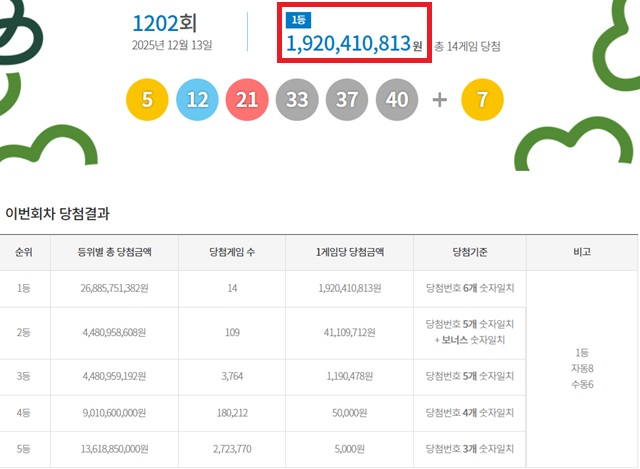The image size is (640, 469).
Task: Click the 3등 winner count 3,764 cell
Action: pyautogui.click(x=232, y=377)
